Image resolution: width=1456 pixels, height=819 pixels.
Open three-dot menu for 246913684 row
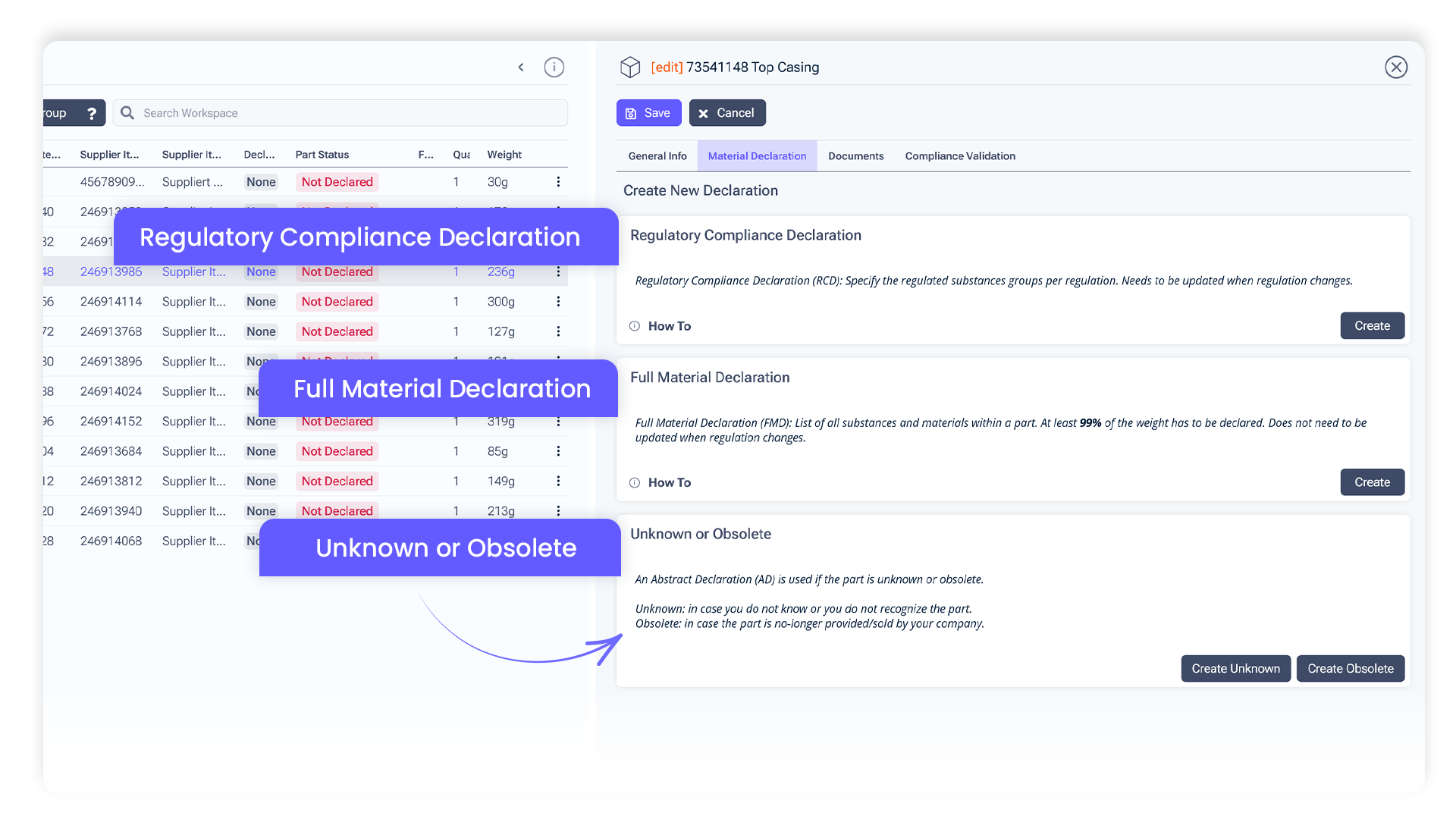click(x=558, y=451)
